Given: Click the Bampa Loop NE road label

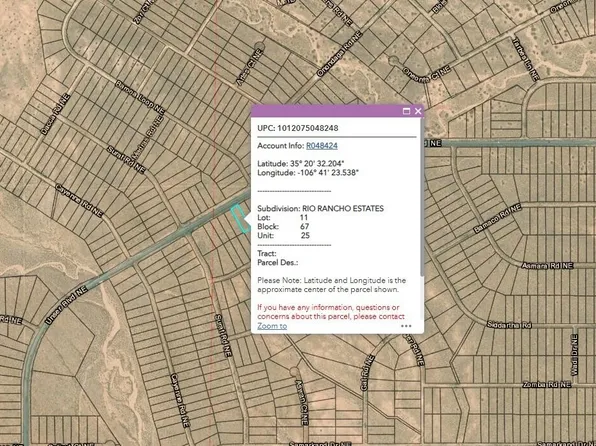Looking at the screenshot, I should [x=140, y=97].
